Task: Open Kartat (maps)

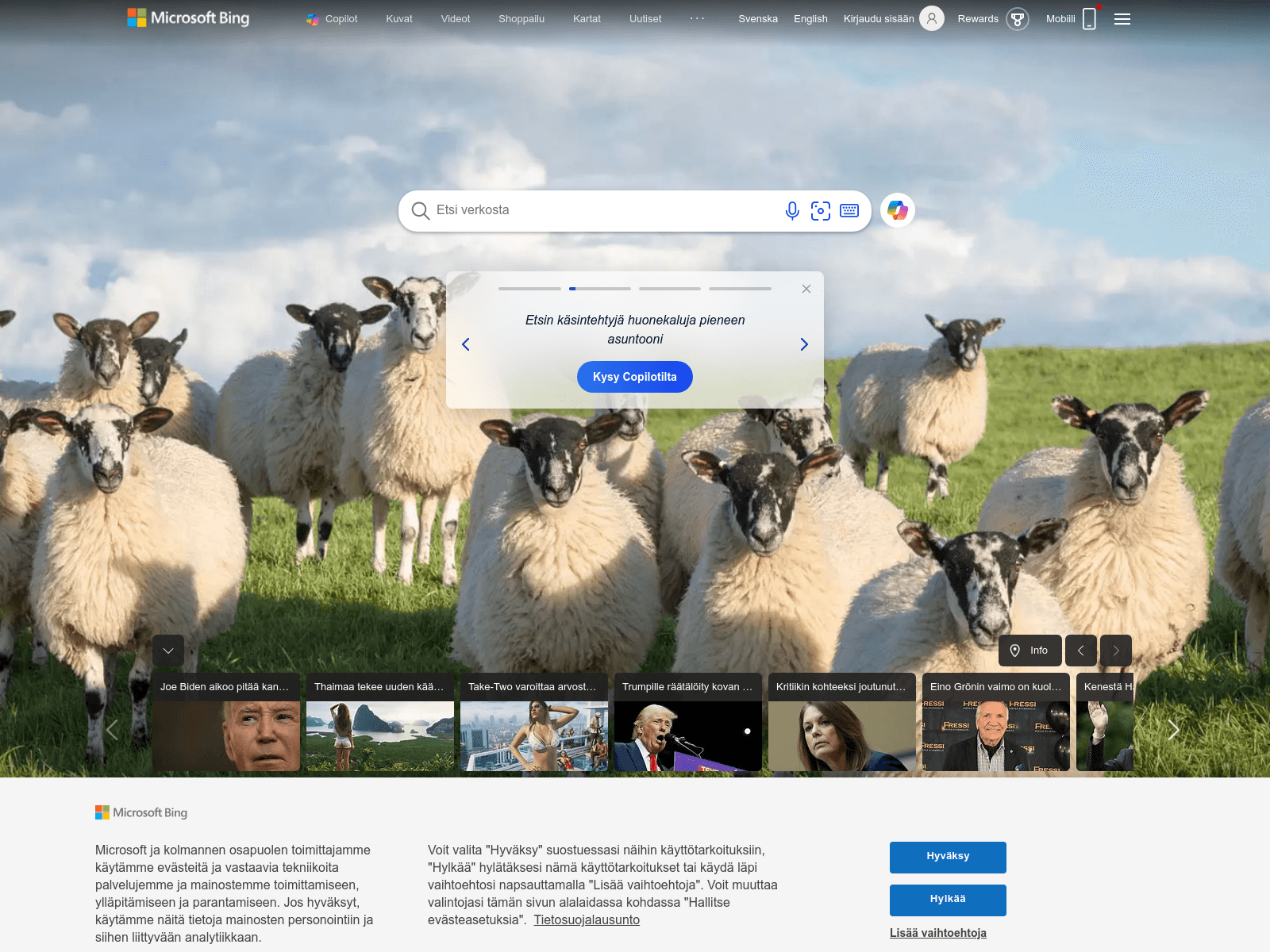Action: coord(587,19)
